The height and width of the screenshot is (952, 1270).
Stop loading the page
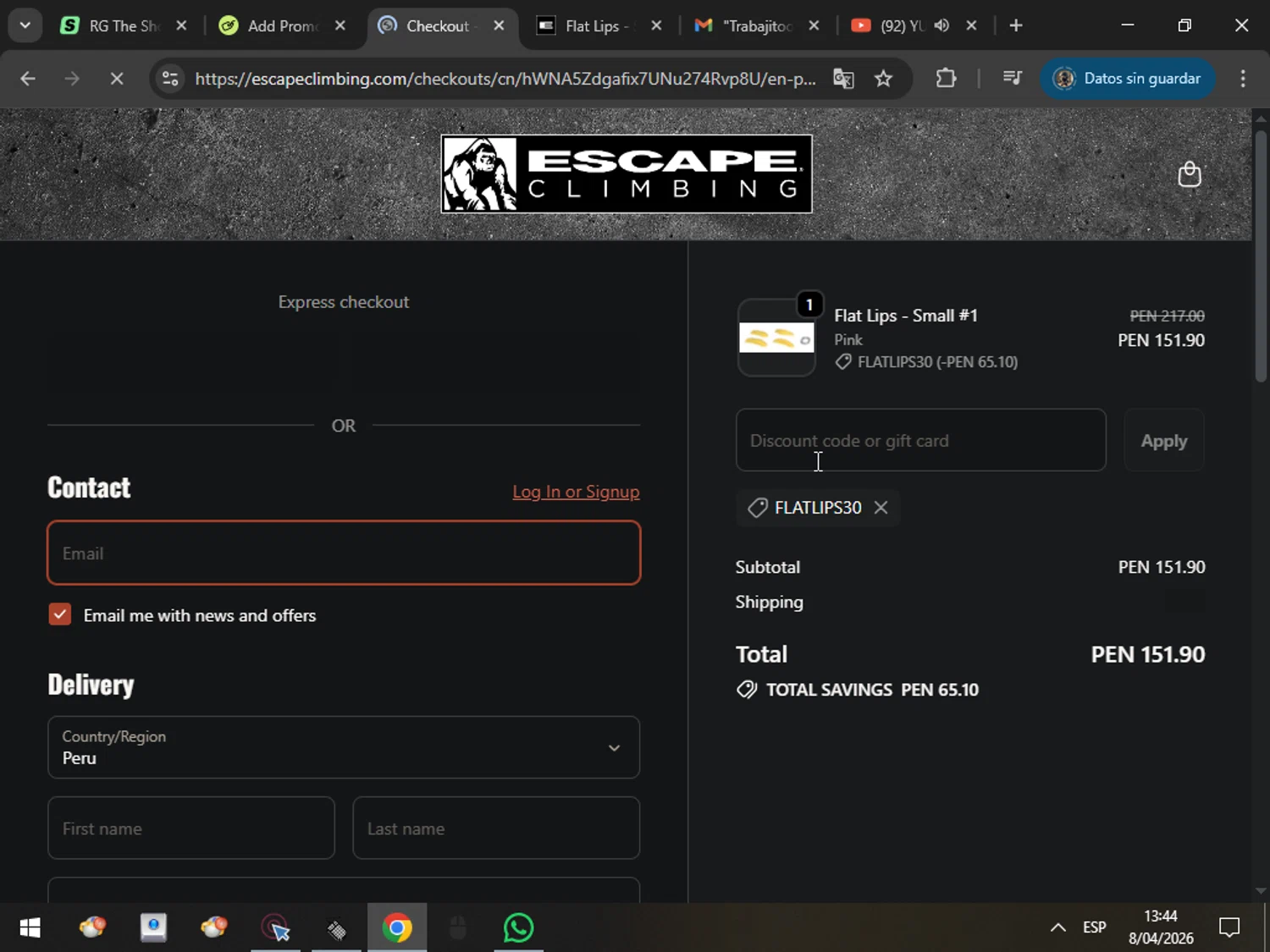coord(117,79)
